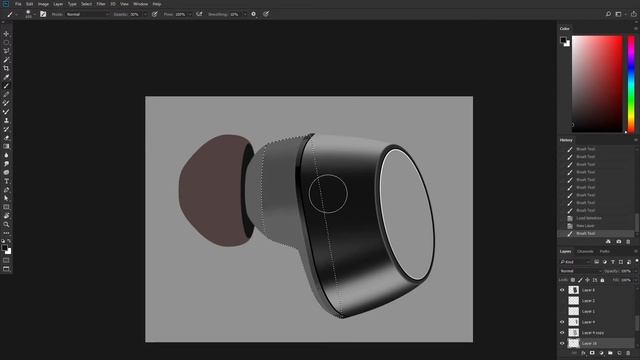Click the foreground color swatch in toolbar

pyautogui.click(x=4, y=247)
